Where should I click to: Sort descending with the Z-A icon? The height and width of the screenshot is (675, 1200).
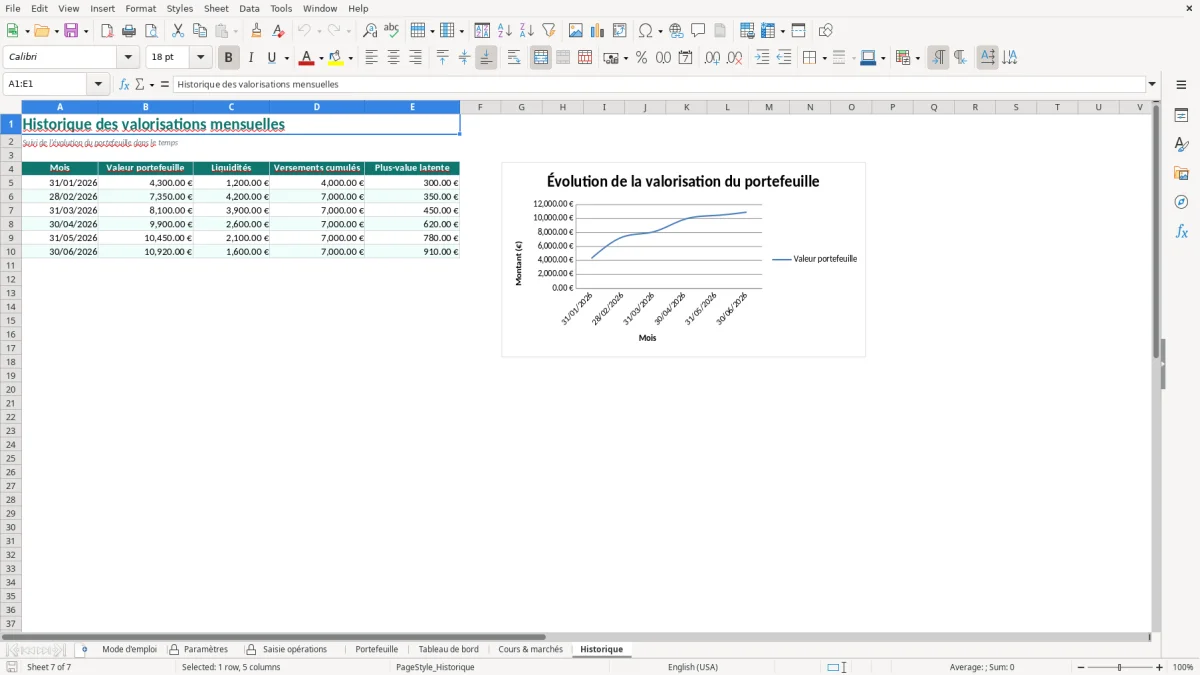(x=527, y=31)
